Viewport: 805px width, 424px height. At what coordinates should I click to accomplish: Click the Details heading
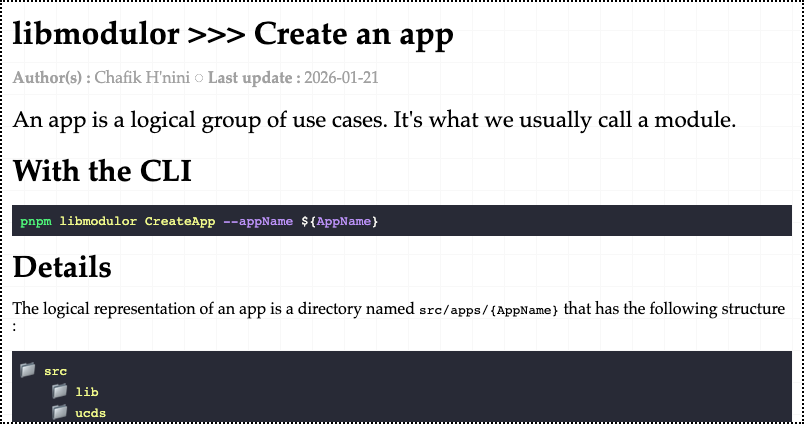click(x=62, y=267)
